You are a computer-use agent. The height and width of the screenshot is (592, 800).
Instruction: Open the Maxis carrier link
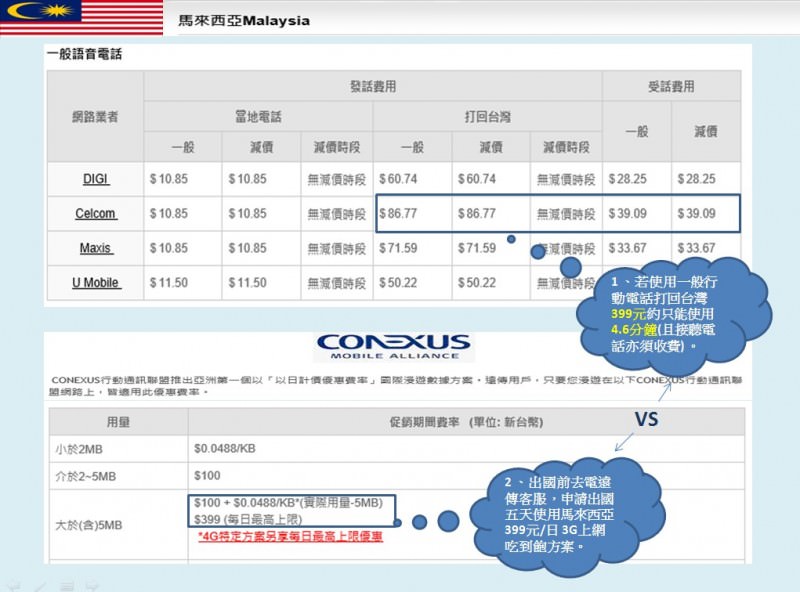96,248
